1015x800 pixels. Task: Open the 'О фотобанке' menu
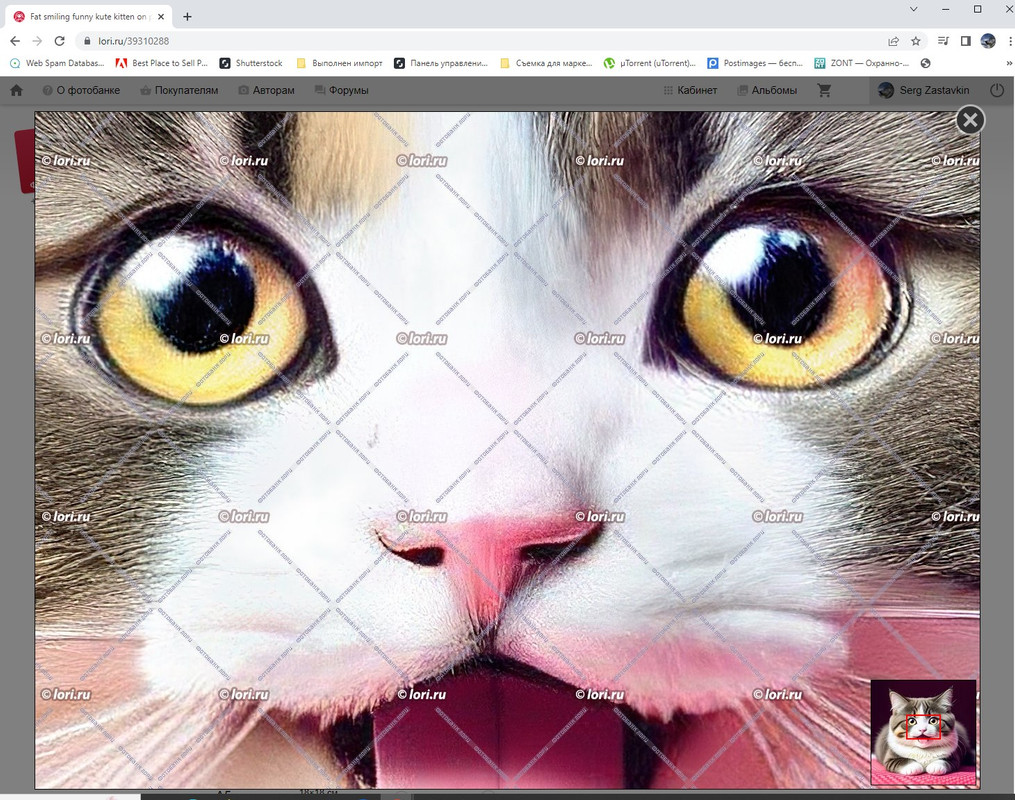(81, 91)
